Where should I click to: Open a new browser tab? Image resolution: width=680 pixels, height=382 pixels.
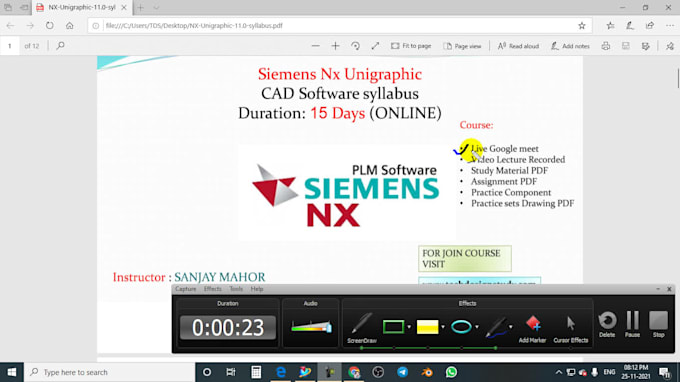click(140, 7)
